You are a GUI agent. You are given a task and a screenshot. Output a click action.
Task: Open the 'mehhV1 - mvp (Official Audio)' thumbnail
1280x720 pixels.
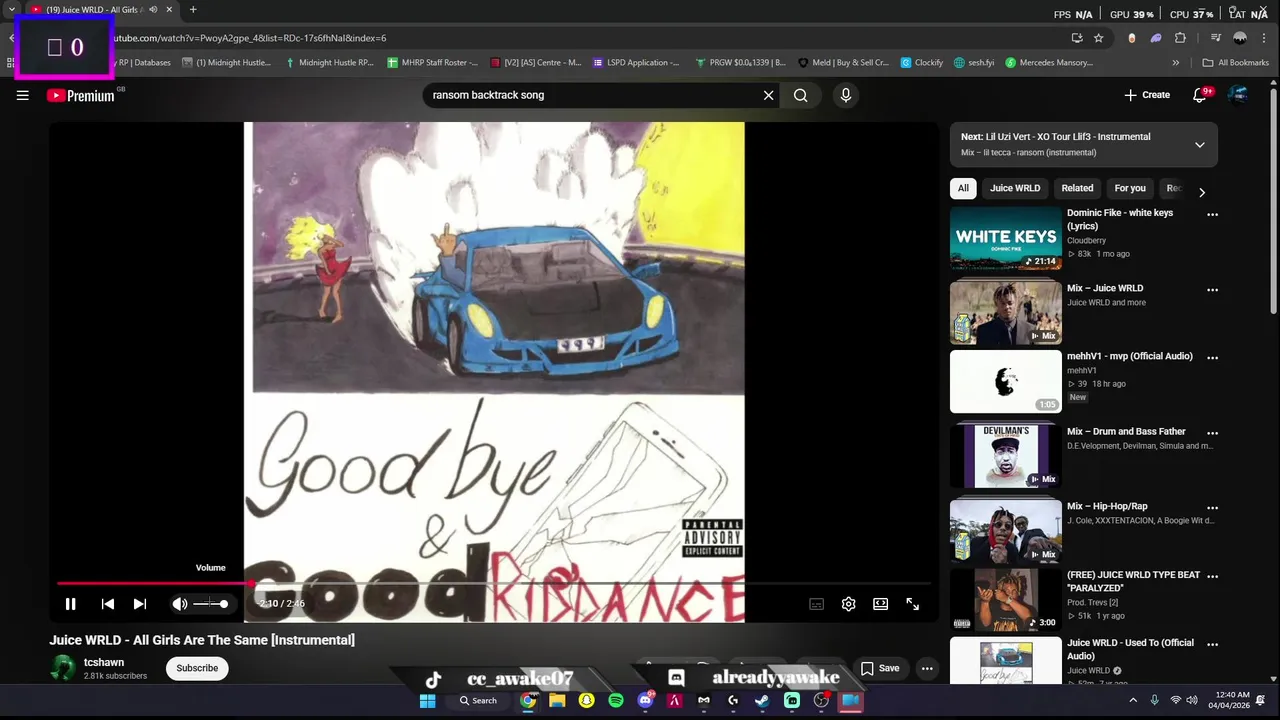point(1005,381)
